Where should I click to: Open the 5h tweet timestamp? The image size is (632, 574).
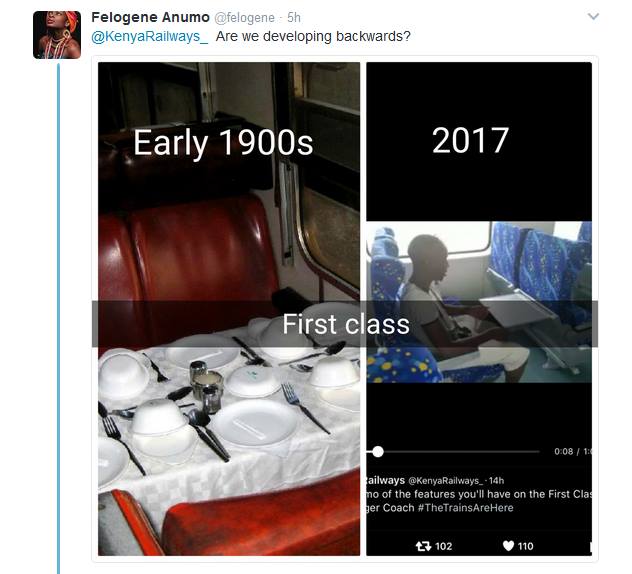(x=294, y=18)
